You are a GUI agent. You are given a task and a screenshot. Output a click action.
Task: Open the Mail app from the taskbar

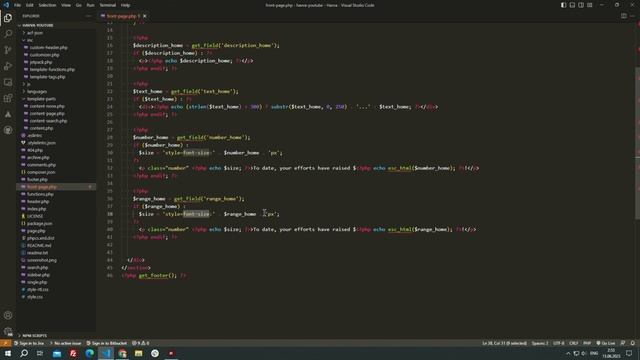57,353
